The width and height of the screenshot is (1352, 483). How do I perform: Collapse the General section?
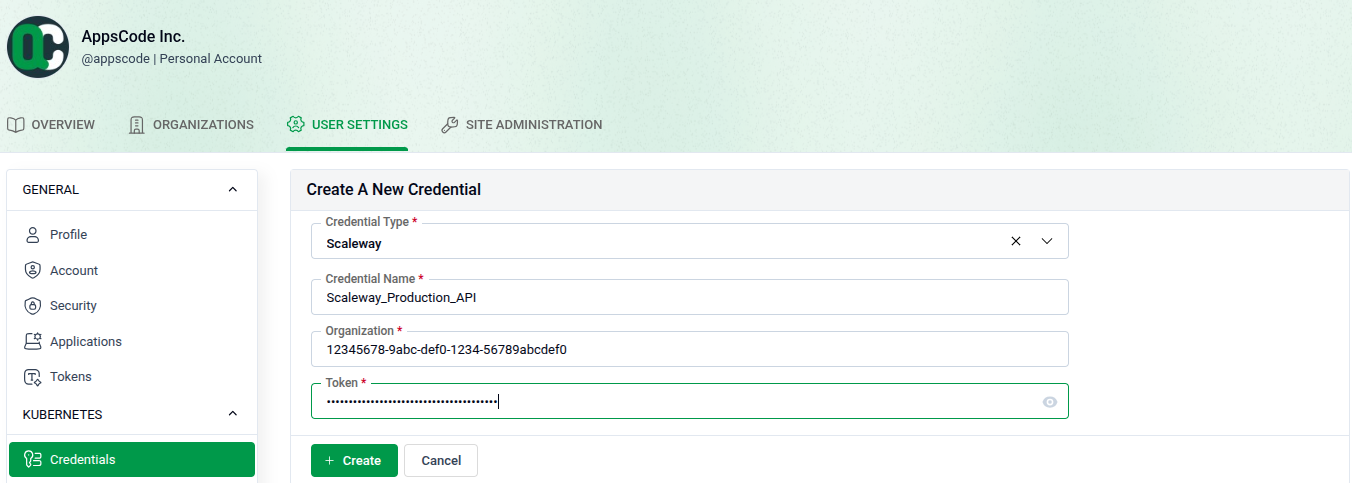coord(233,190)
